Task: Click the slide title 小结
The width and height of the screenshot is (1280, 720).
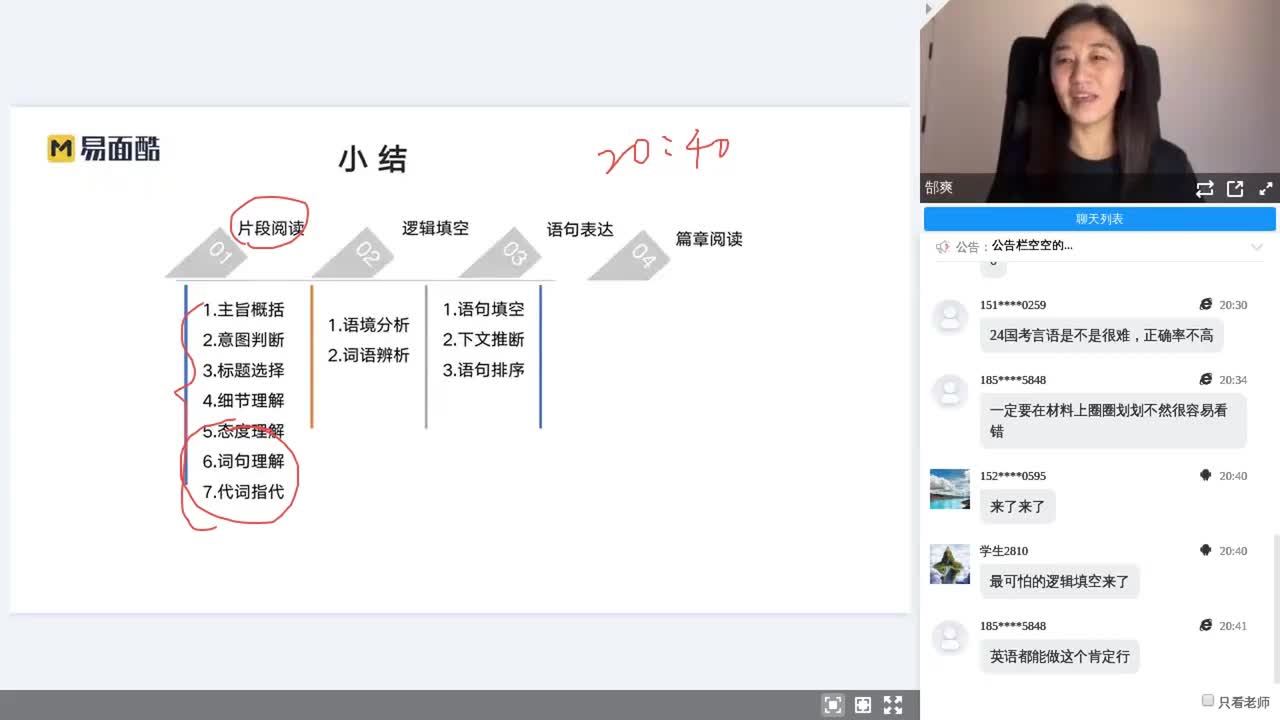Action: click(372, 159)
